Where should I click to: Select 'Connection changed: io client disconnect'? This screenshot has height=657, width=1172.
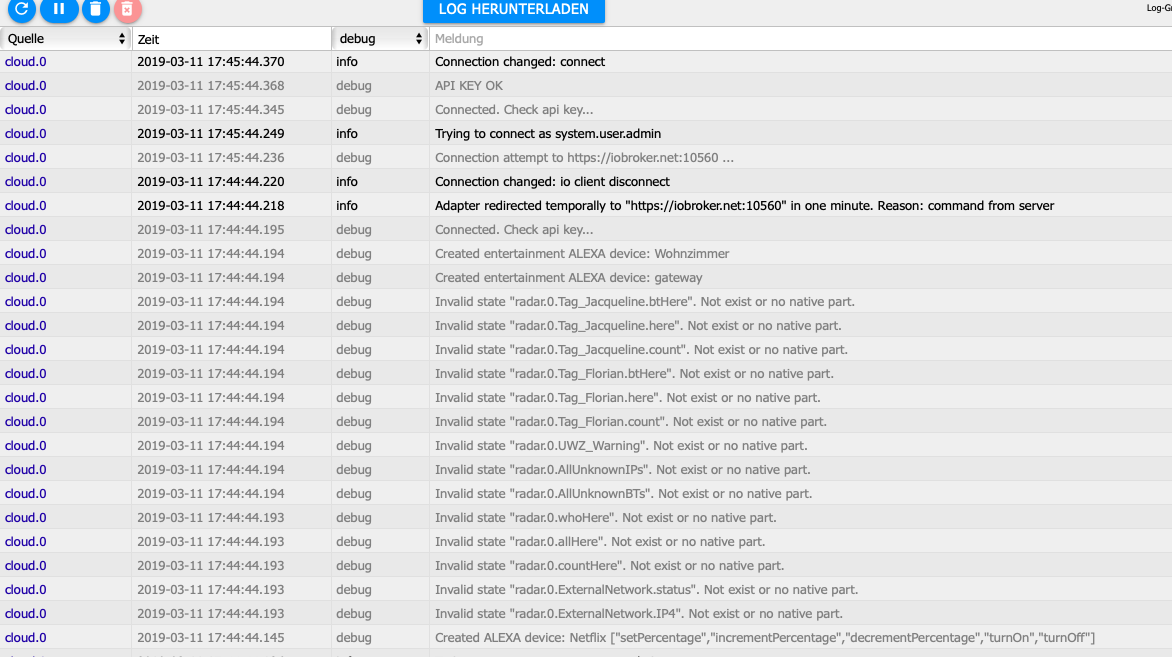[x=552, y=182]
